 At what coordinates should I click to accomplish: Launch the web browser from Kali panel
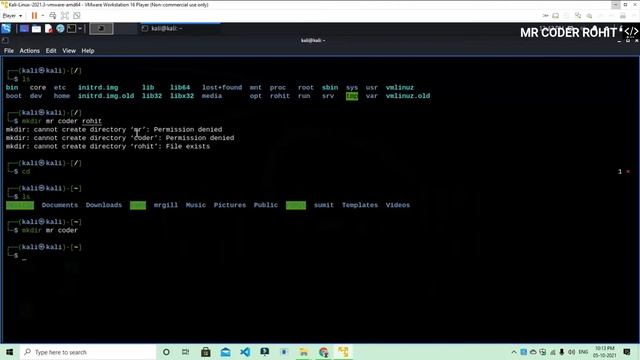point(60,29)
